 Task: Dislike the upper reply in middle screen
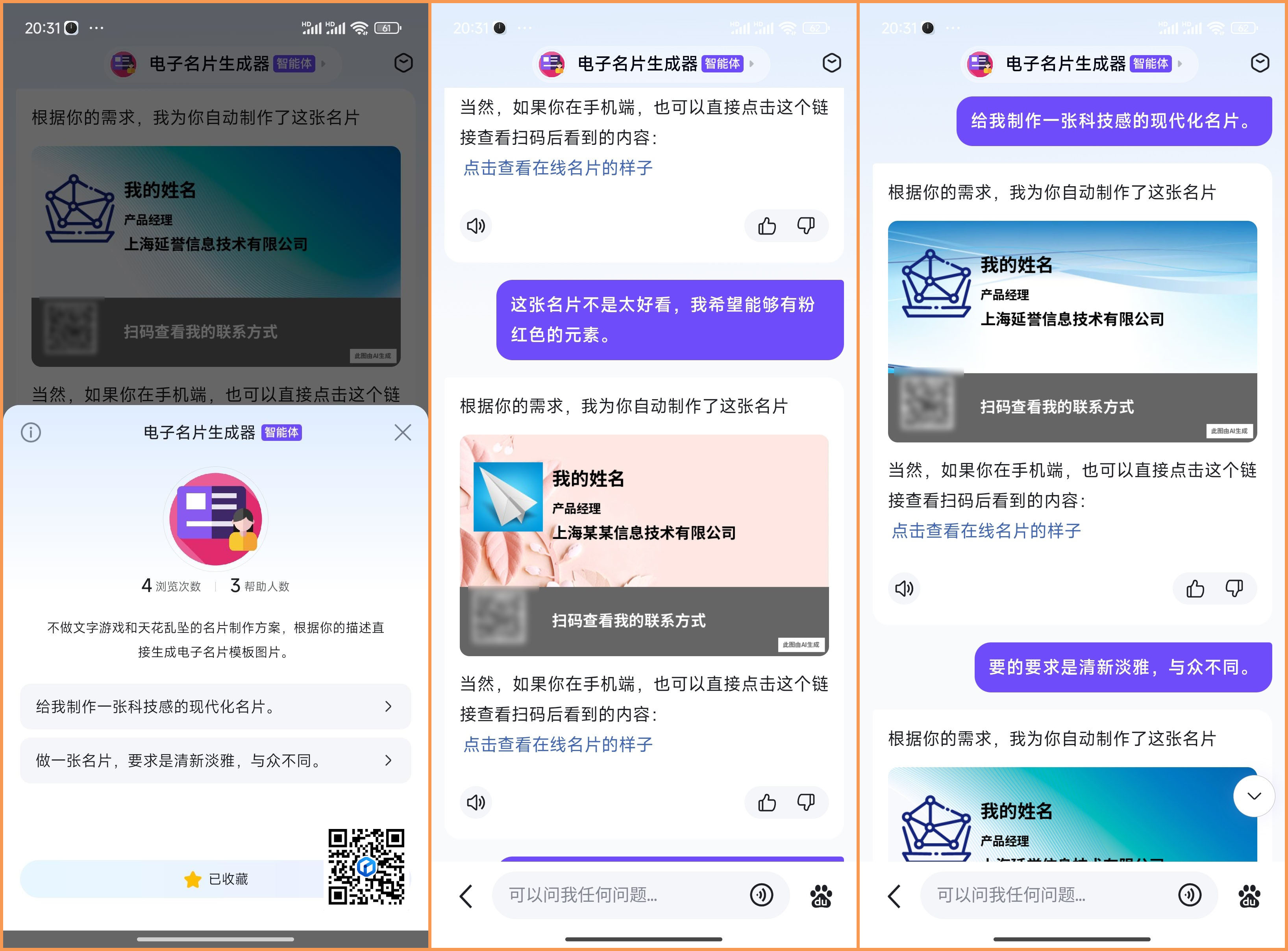tap(805, 226)
